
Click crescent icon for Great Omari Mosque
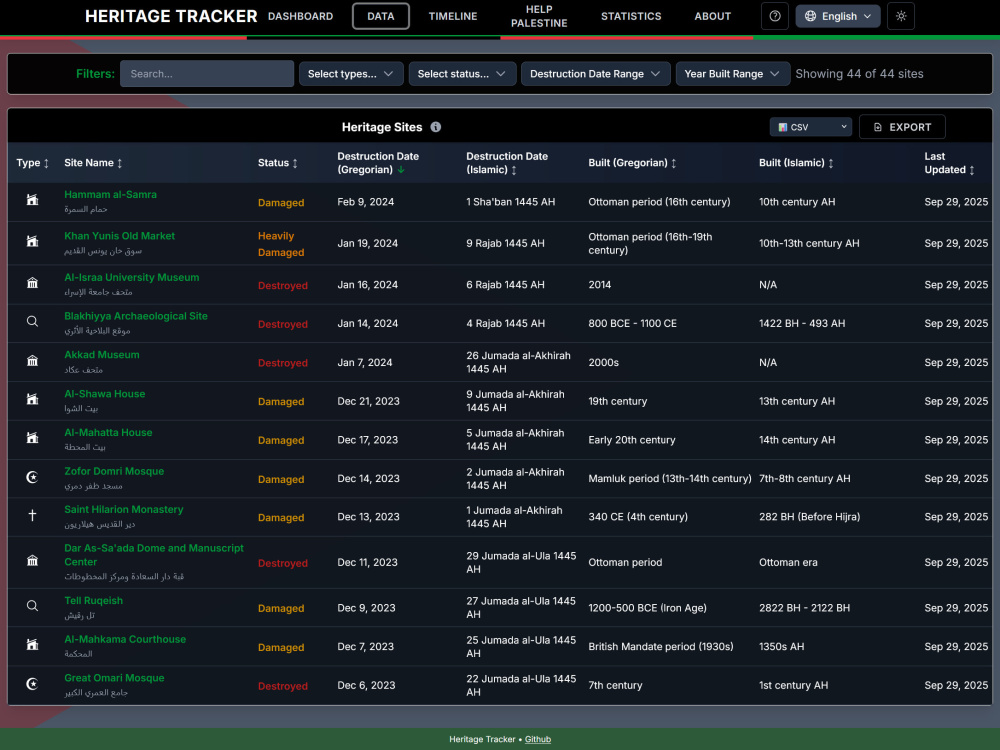32,684
